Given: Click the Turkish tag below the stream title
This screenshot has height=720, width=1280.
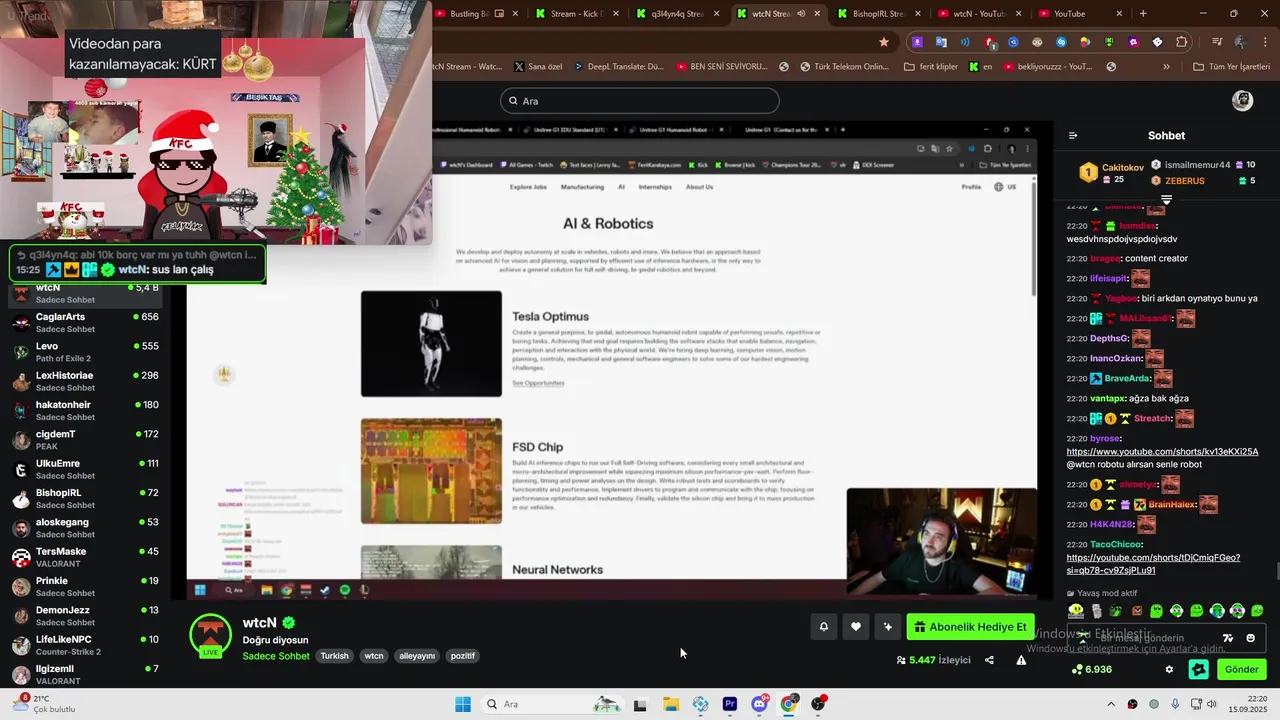Looking at the screenshot, I should pyautogui.click(x=334, y=656).
